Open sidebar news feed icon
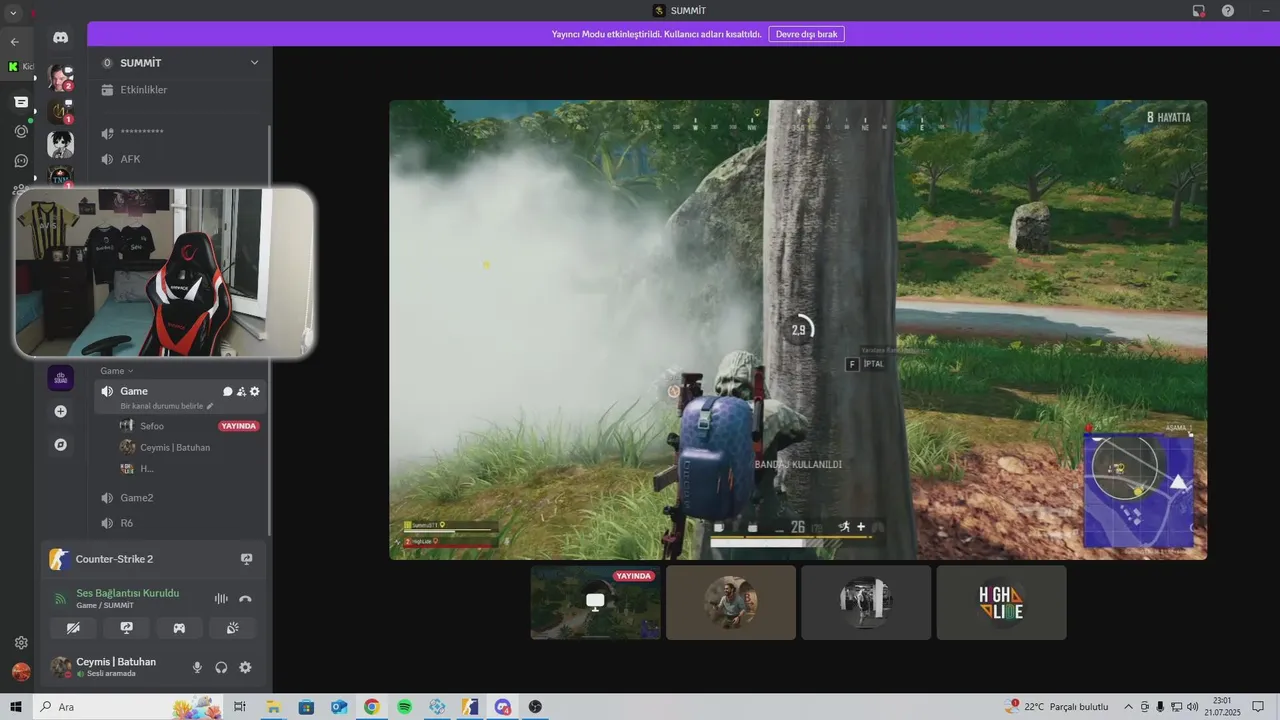The width and height of the screenshot is (1280, 720). pos(21,102)
